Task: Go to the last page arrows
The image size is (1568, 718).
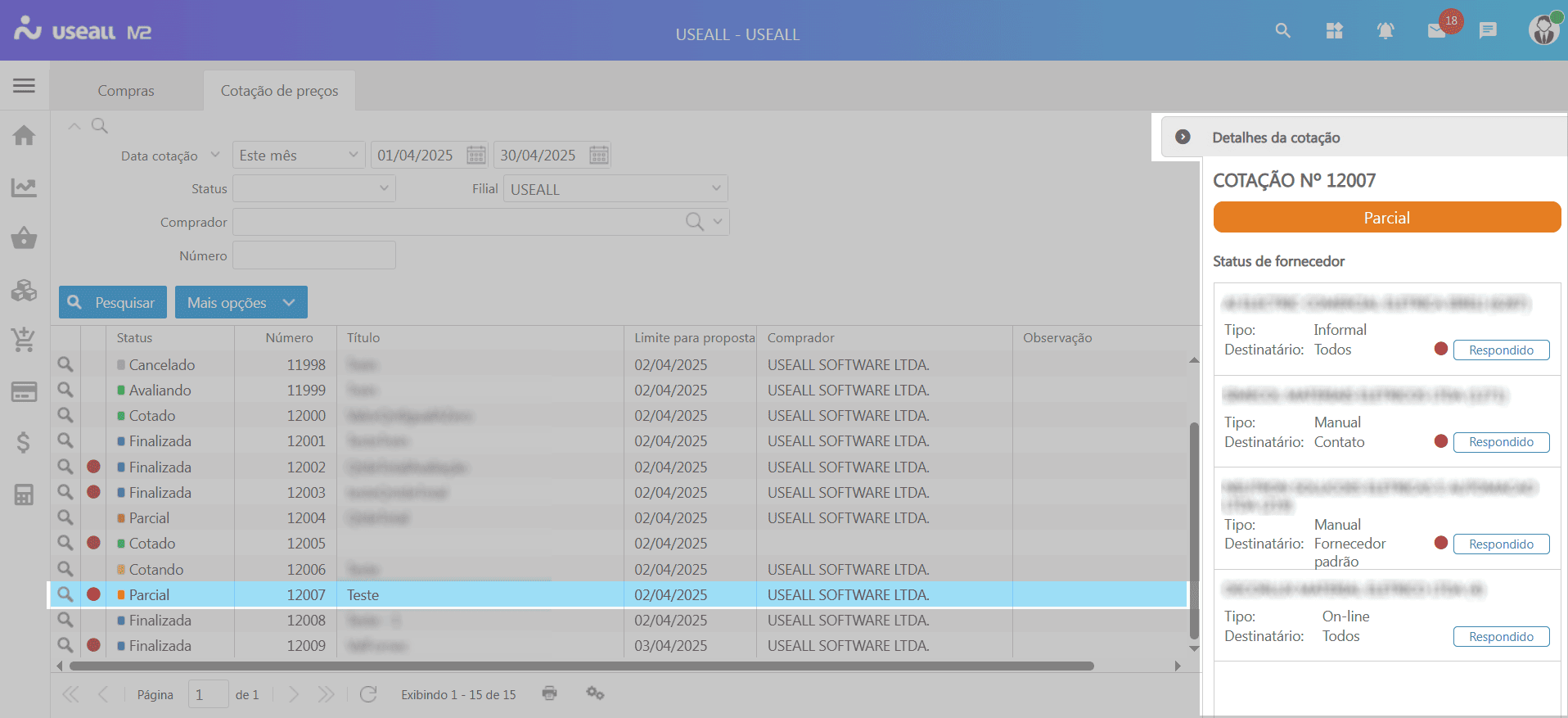Action: (x=326, y=694)
